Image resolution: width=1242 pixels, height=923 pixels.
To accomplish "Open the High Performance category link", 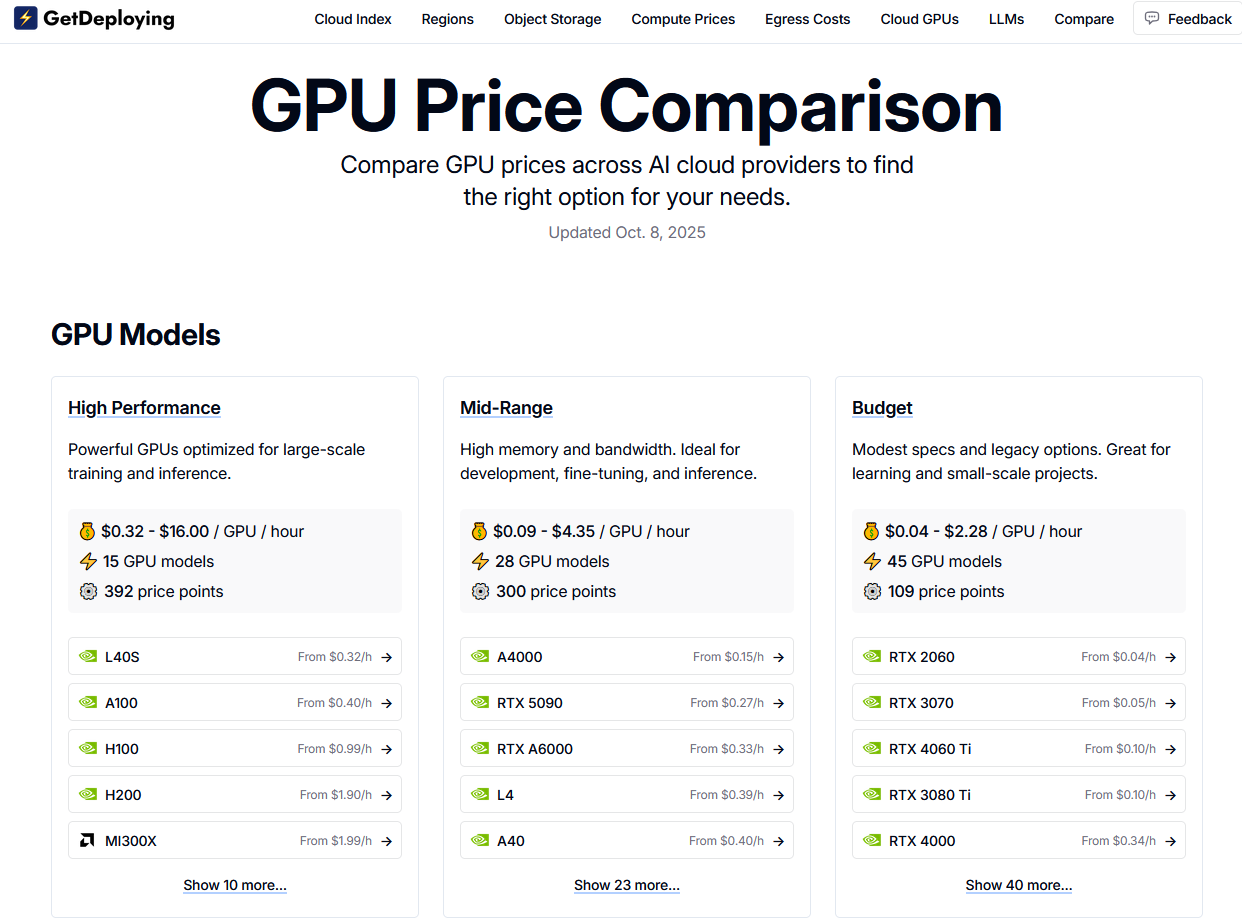I will click(x=144, y=408).
